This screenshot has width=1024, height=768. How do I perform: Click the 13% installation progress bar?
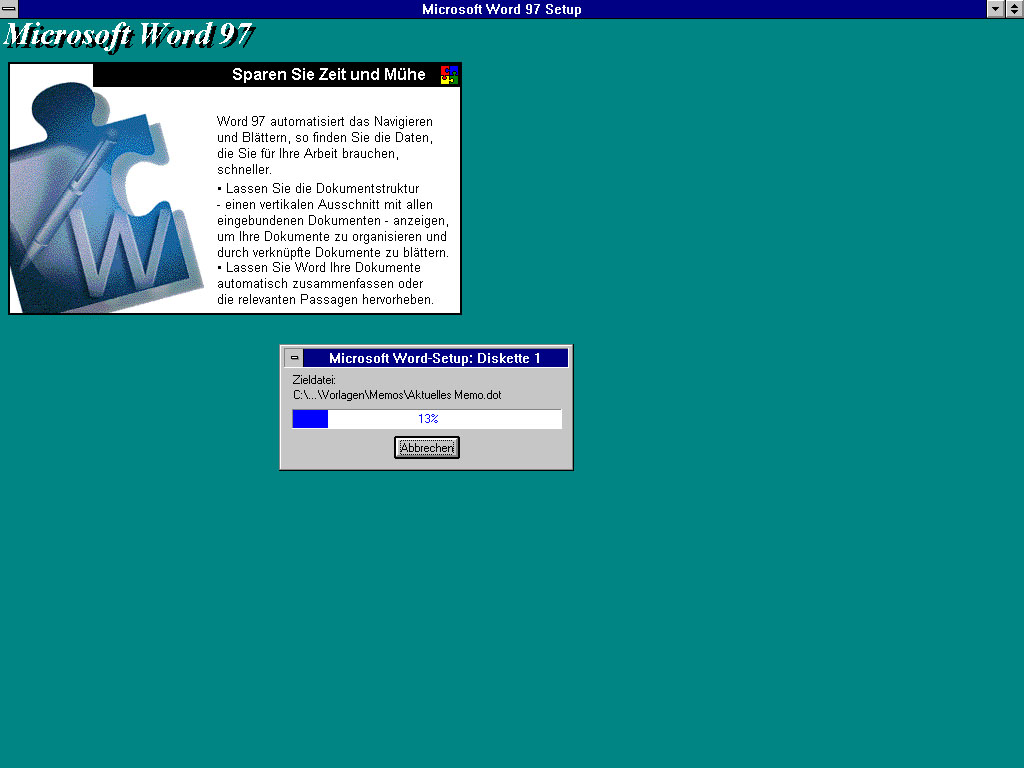click(x=426, y=419)
